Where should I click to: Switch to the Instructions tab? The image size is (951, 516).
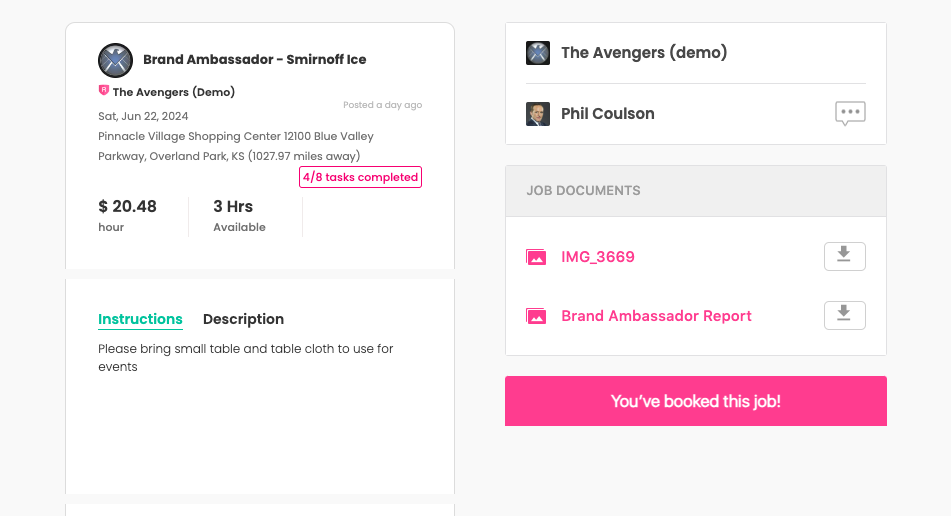click(140, 319)
